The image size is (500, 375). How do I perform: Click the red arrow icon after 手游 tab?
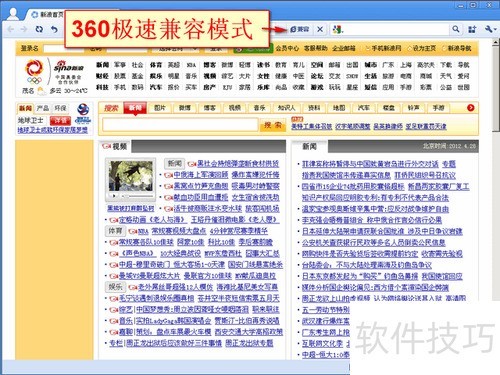471,108
